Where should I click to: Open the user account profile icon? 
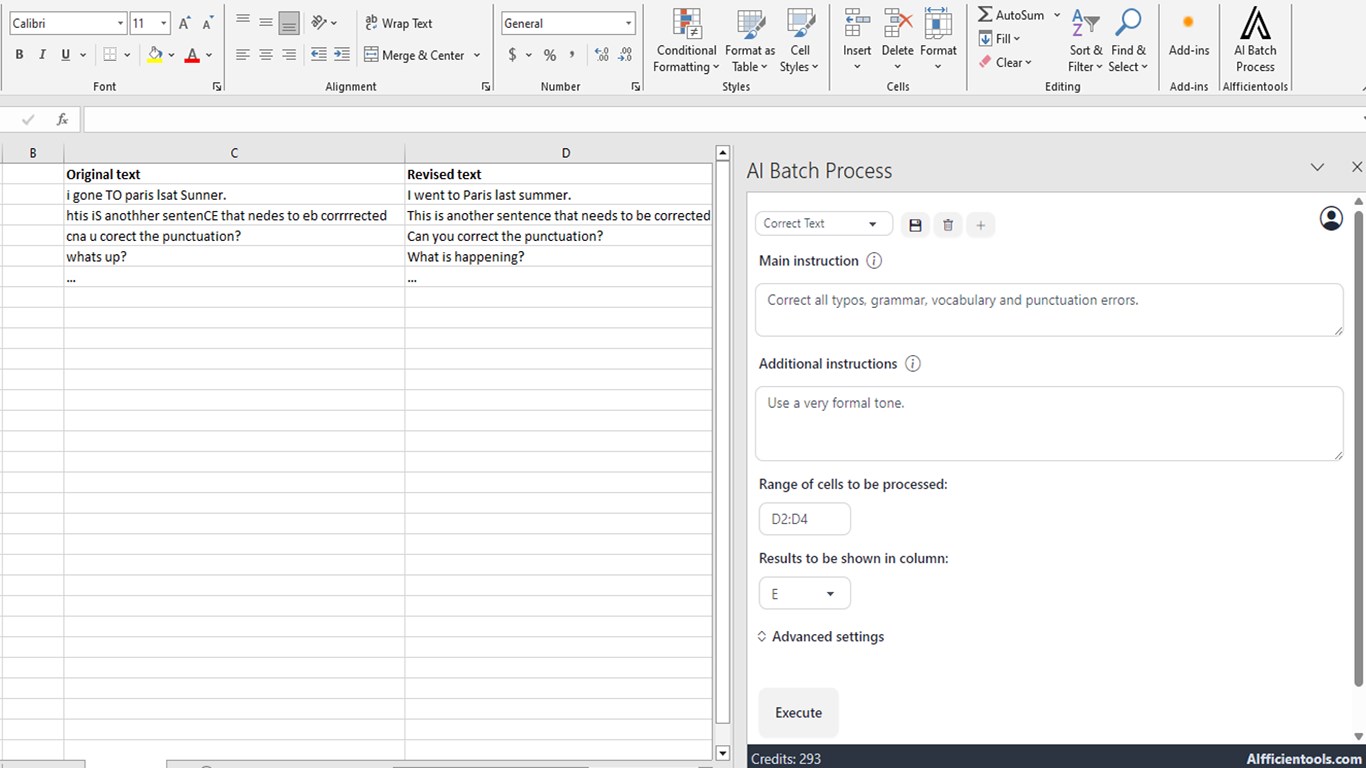tap(1331, 218)
